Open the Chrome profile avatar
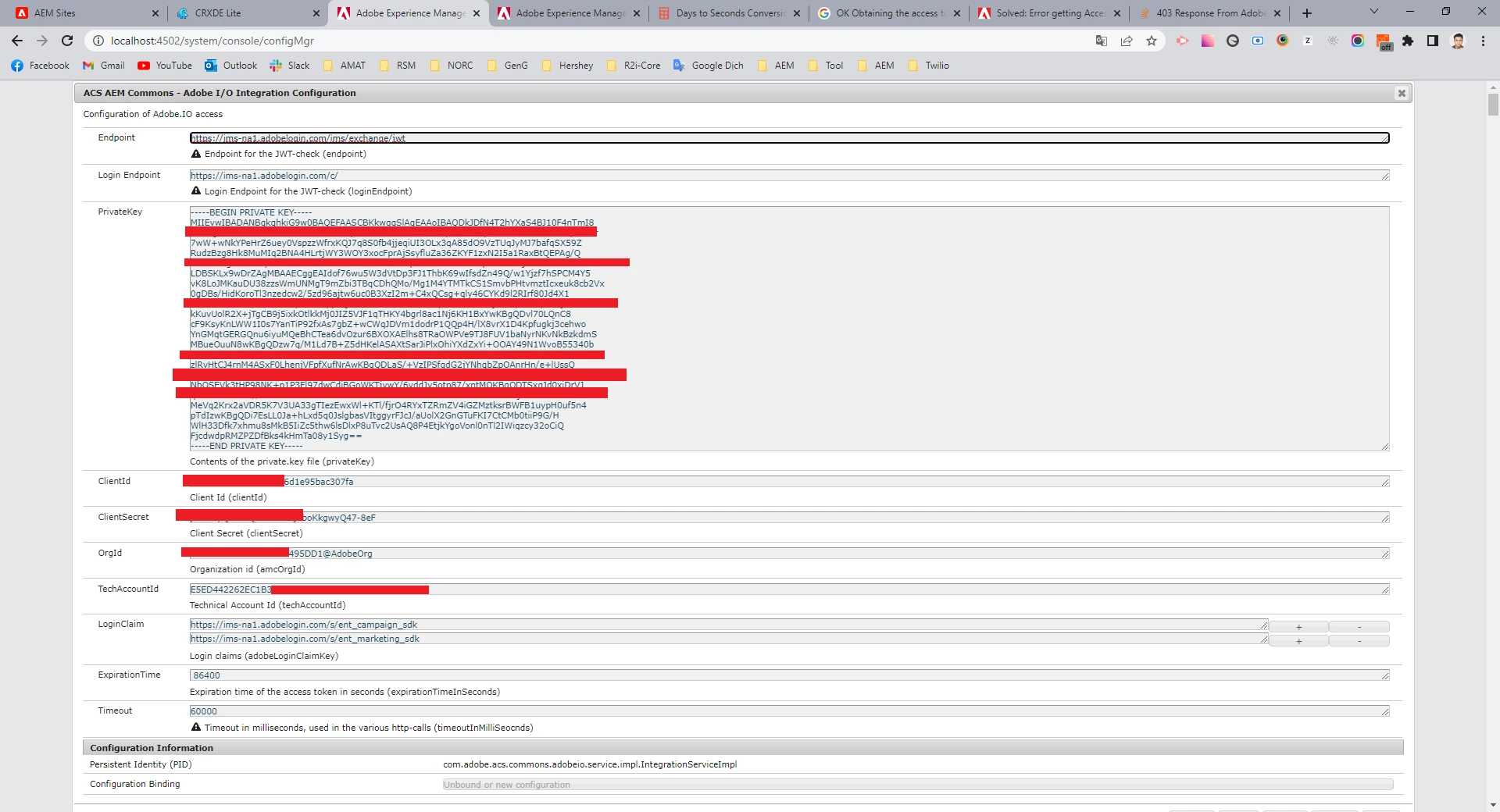 pyautogui.click(x=1458, y=41)
